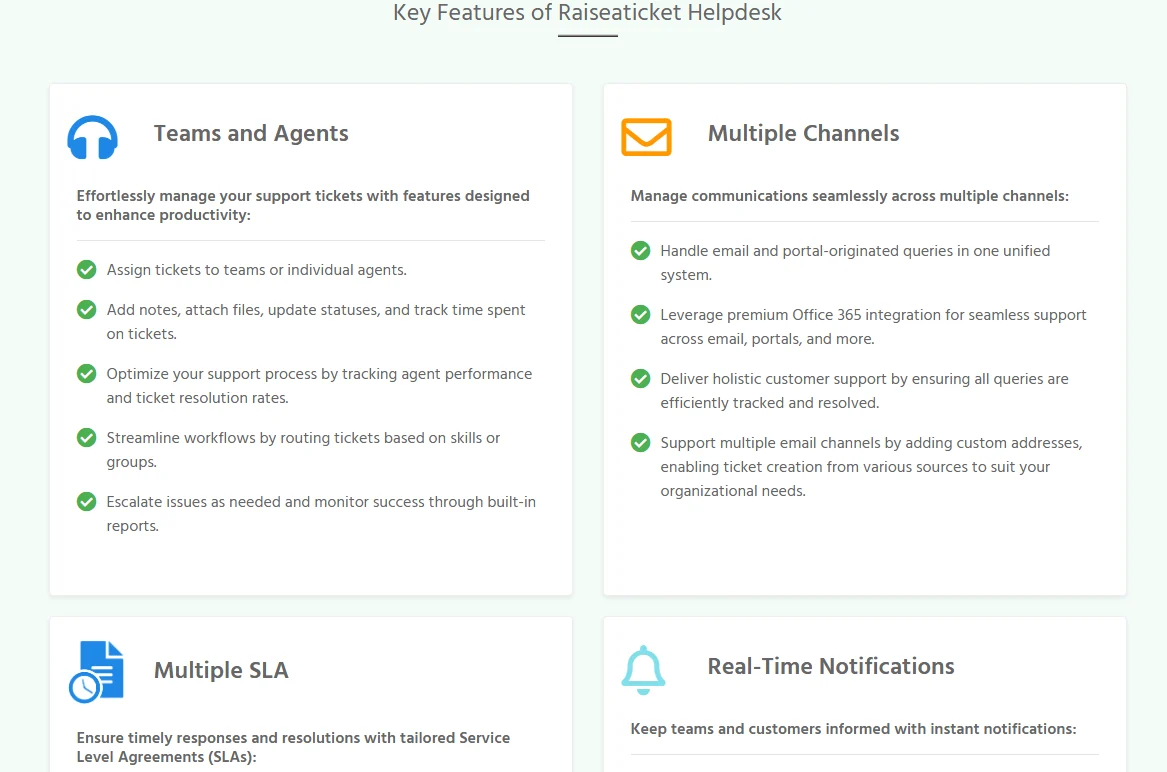Screen dimensions: 1167x772
Task: Click the document-clock icon for Multiple SLA
Action: tap(97, 671)
